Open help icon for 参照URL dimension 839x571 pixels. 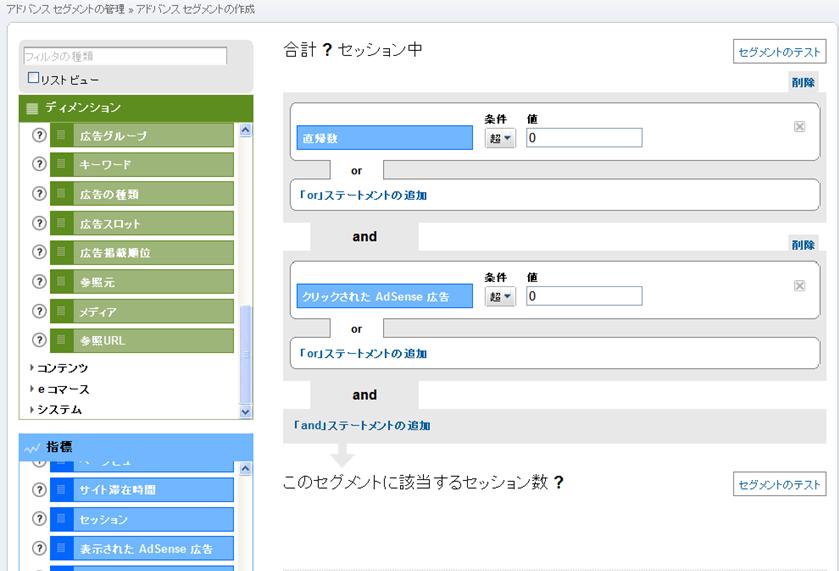[39, 340]
